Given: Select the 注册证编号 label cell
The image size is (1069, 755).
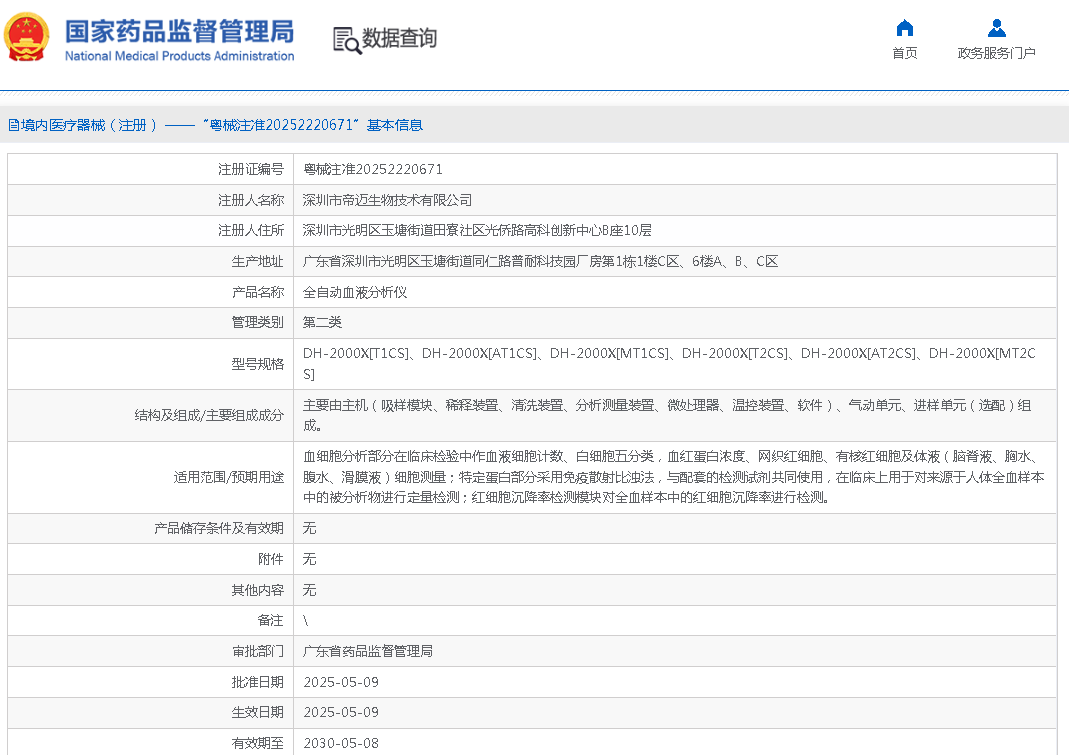Looking at the screenshot, I should [251, 169].
